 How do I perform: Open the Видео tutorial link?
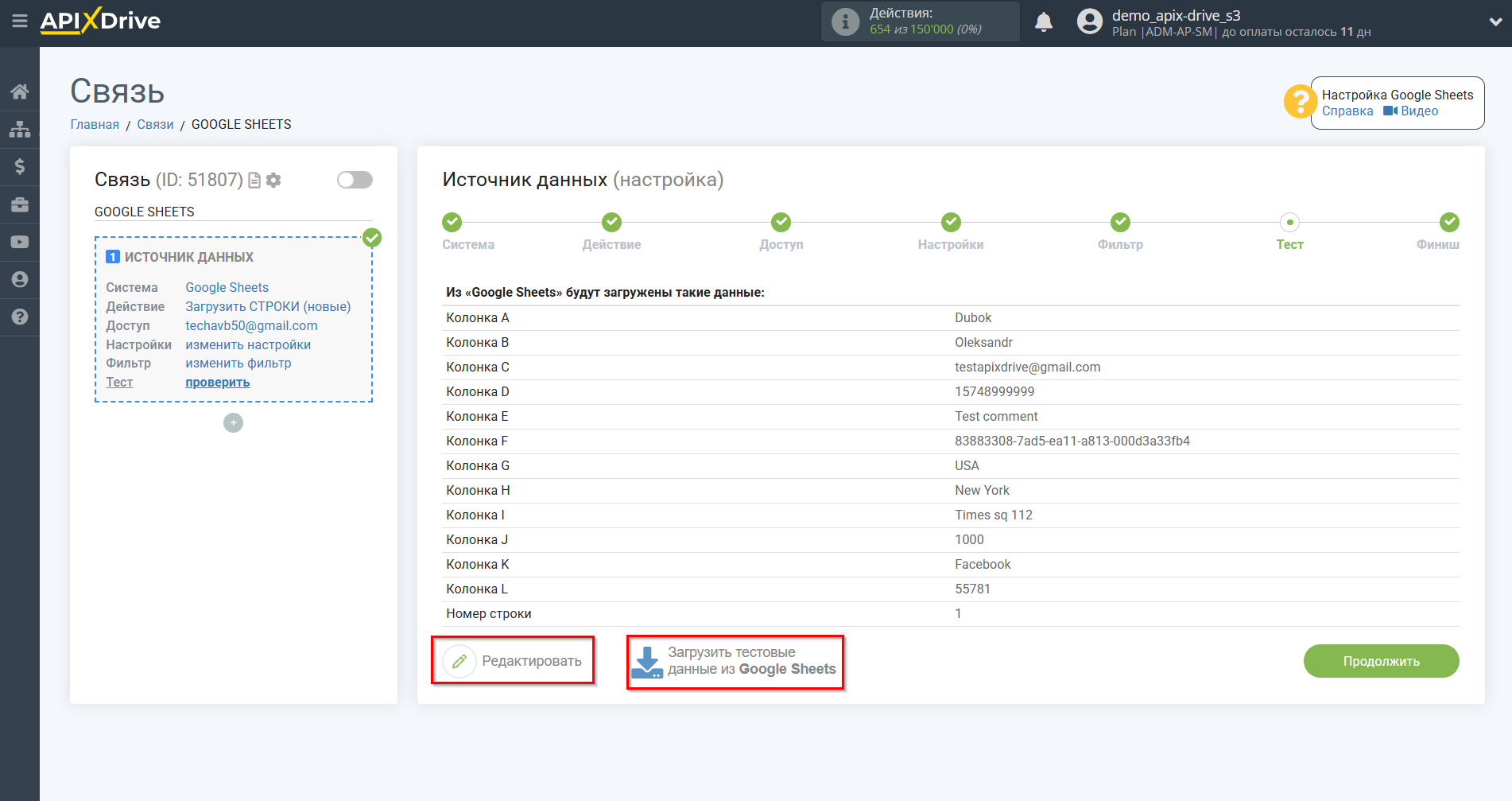(x=1411, y=111)
